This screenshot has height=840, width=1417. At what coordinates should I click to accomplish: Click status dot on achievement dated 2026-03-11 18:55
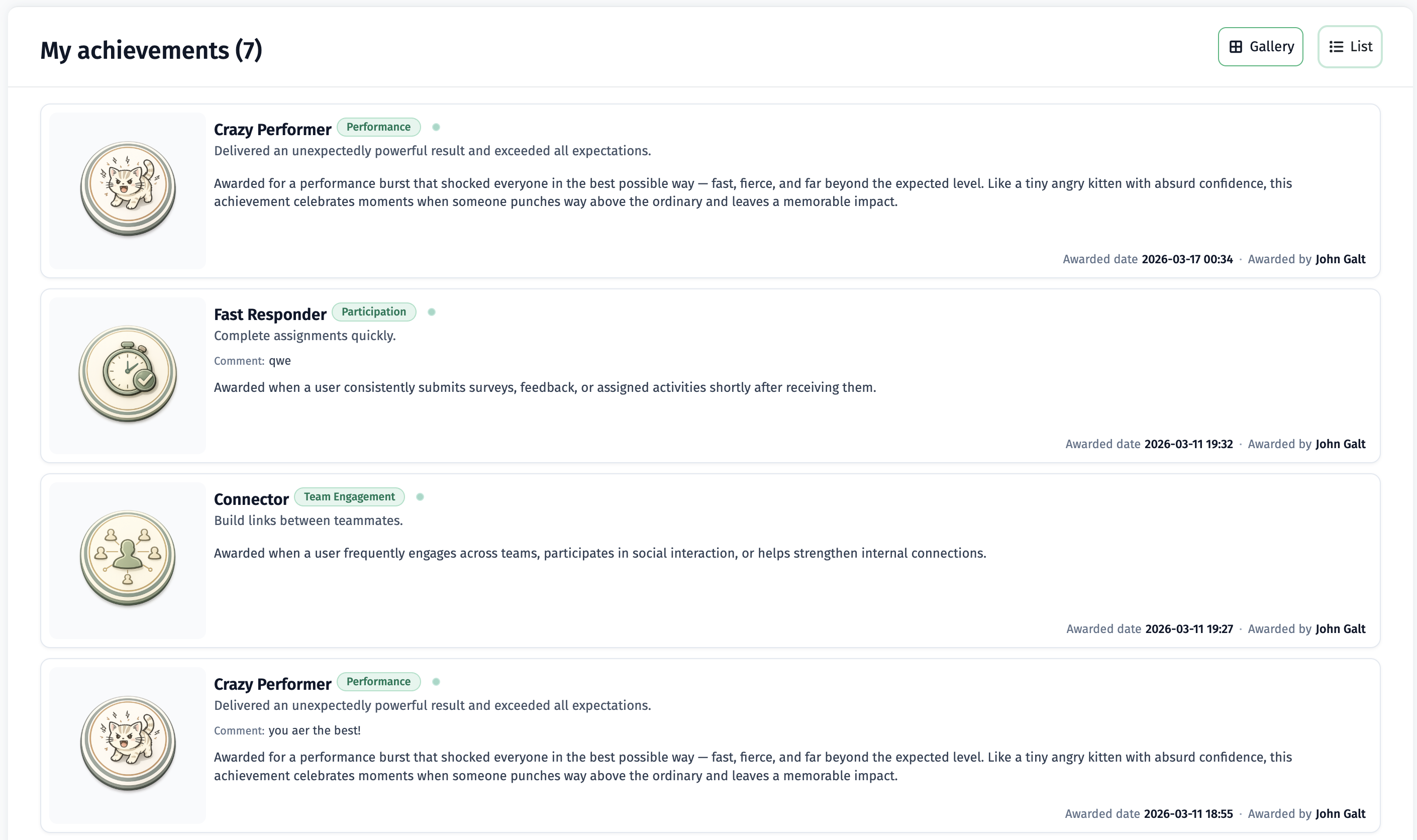436,682
